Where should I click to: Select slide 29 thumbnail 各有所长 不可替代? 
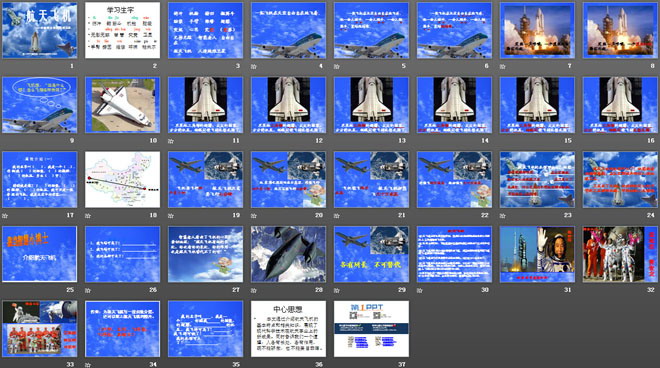pyautogui.click(x=371, y=254)
